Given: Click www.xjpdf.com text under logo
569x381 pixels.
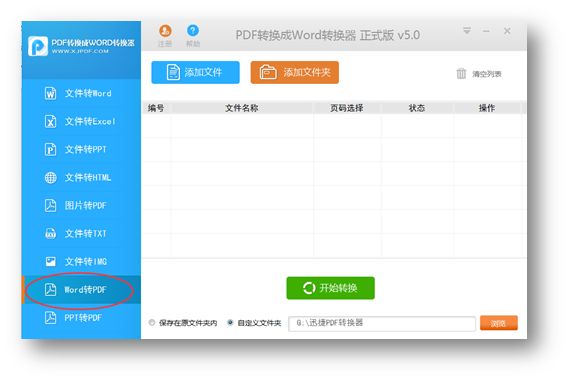Looking at the screenshot, I should tap(80, 51).
